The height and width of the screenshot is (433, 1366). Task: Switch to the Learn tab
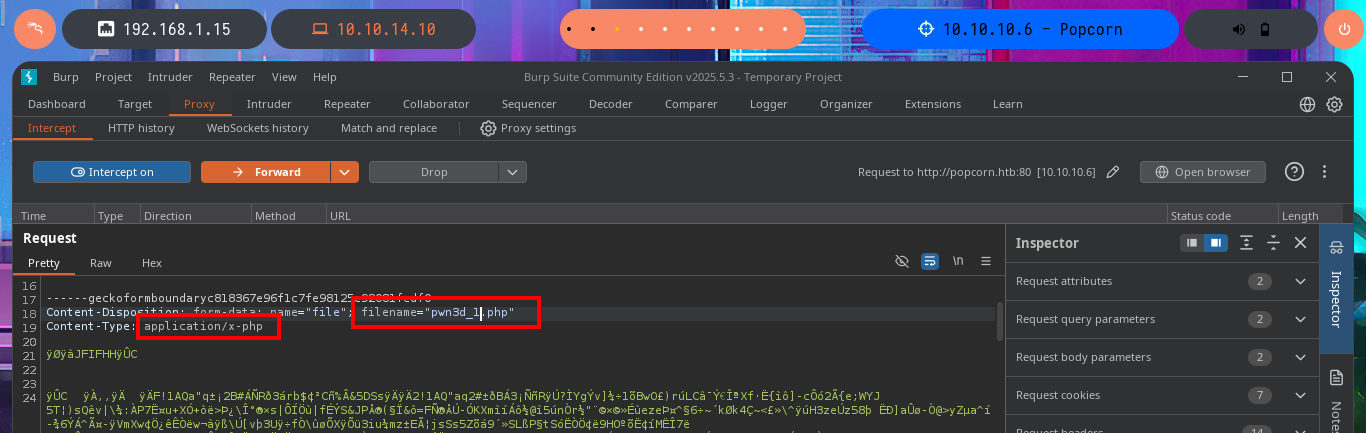point(1007,104)
